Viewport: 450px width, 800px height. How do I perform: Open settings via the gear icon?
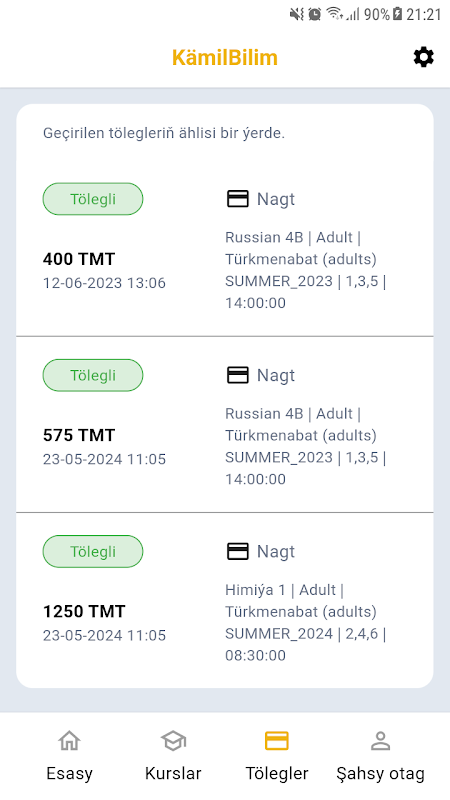pyautogui.click(x=423, y=57)
